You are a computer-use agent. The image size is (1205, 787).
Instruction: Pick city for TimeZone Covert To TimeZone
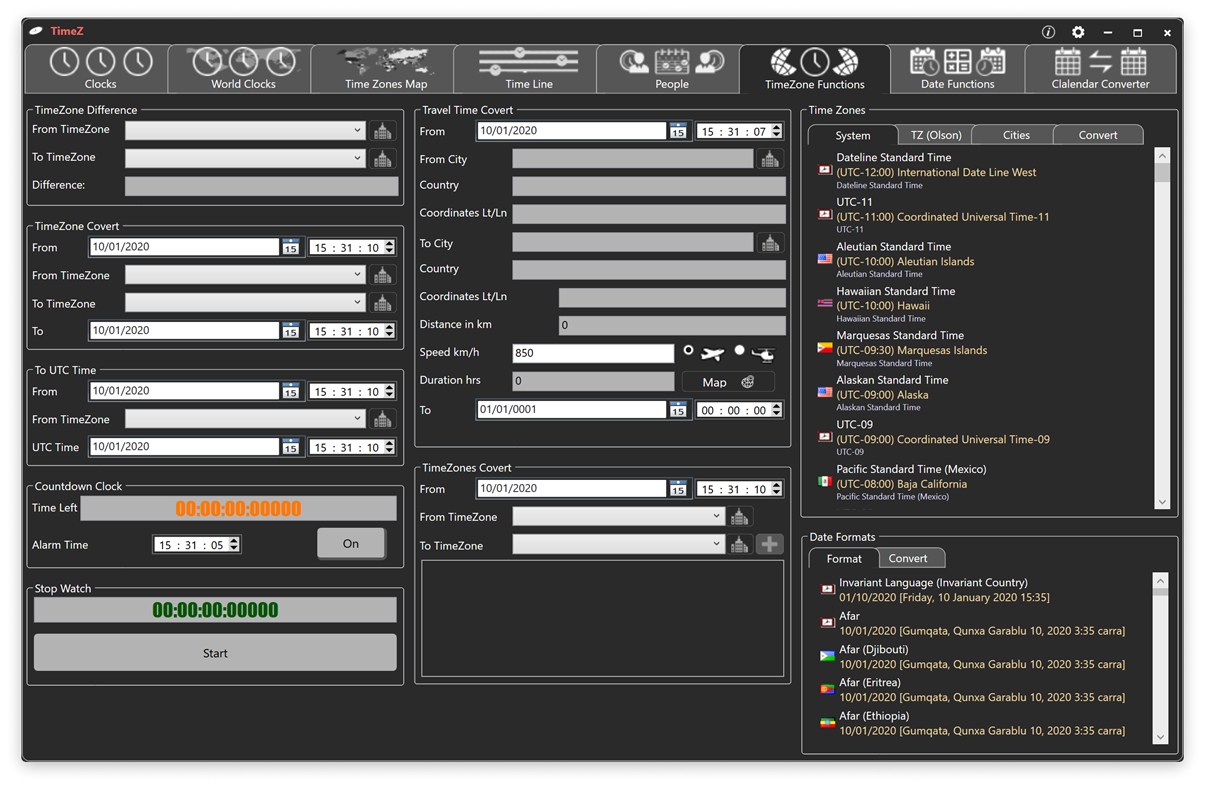tap(383, 303)
